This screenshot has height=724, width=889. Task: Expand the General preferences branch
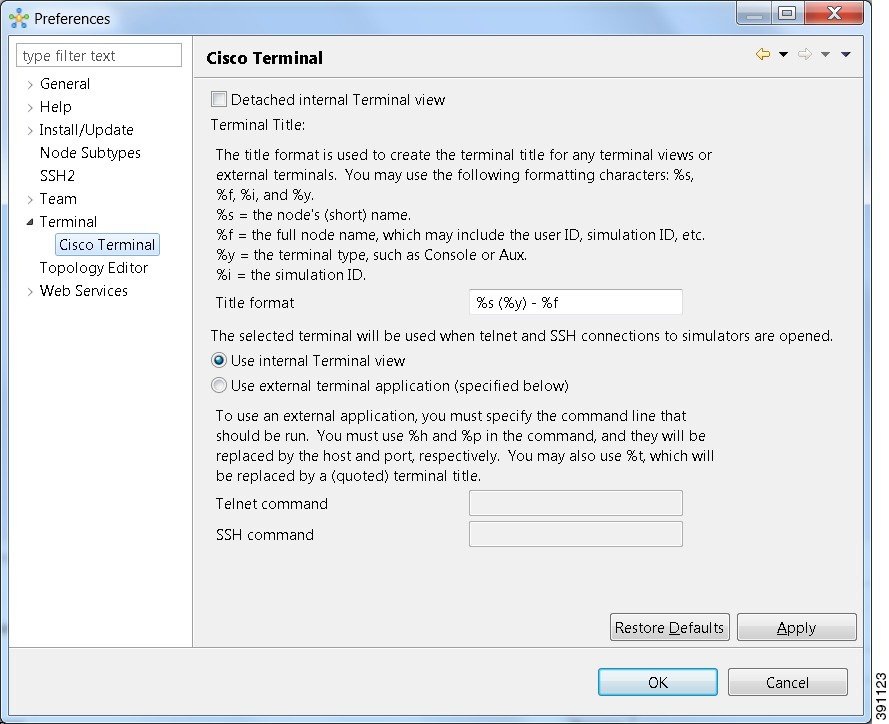[x=28, y=84]
